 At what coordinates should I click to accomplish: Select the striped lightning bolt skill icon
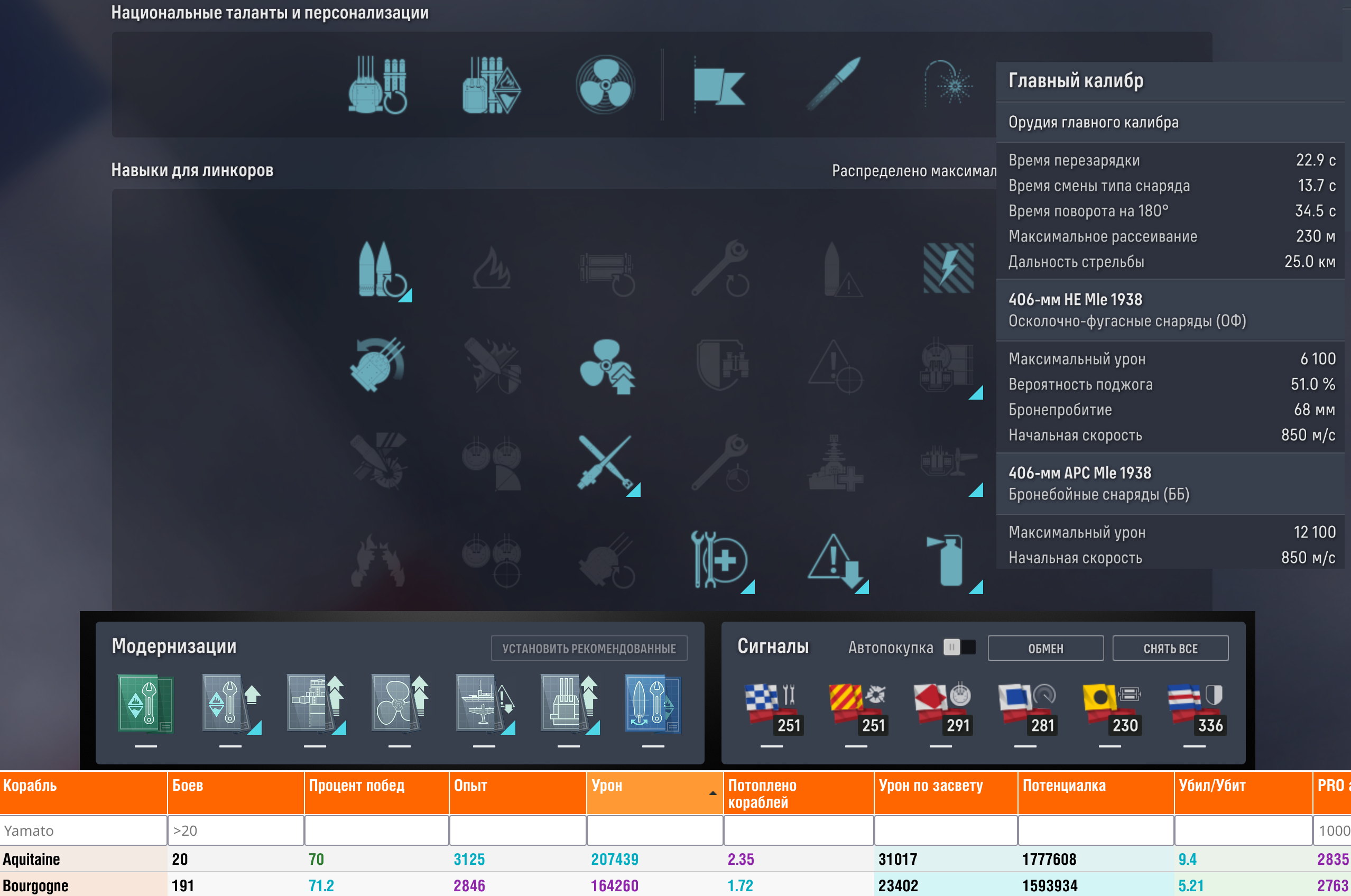point(948,267)
